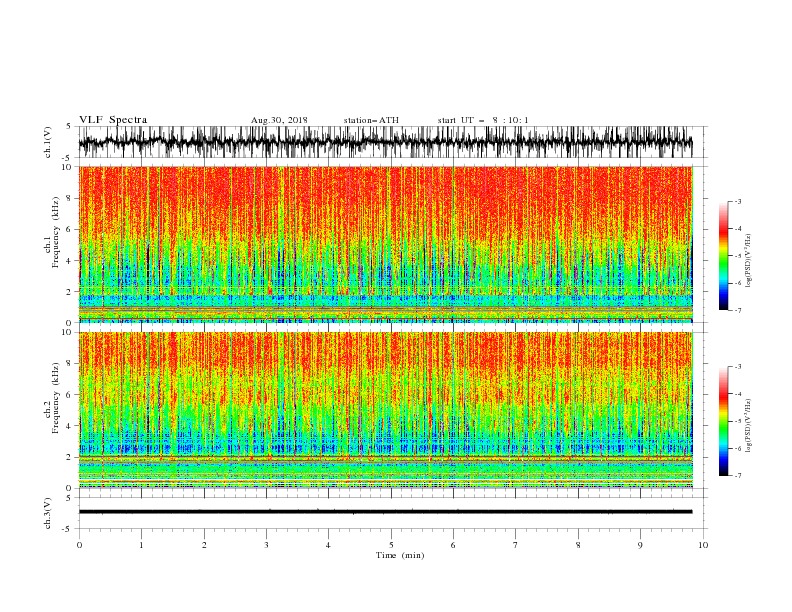Select the 'Time (min)' axis label

[x=400, y=555]
